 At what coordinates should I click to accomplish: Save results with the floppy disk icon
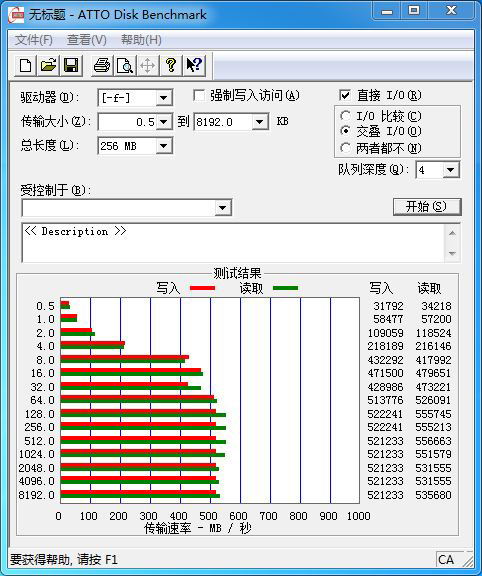(x=71, y=66)
